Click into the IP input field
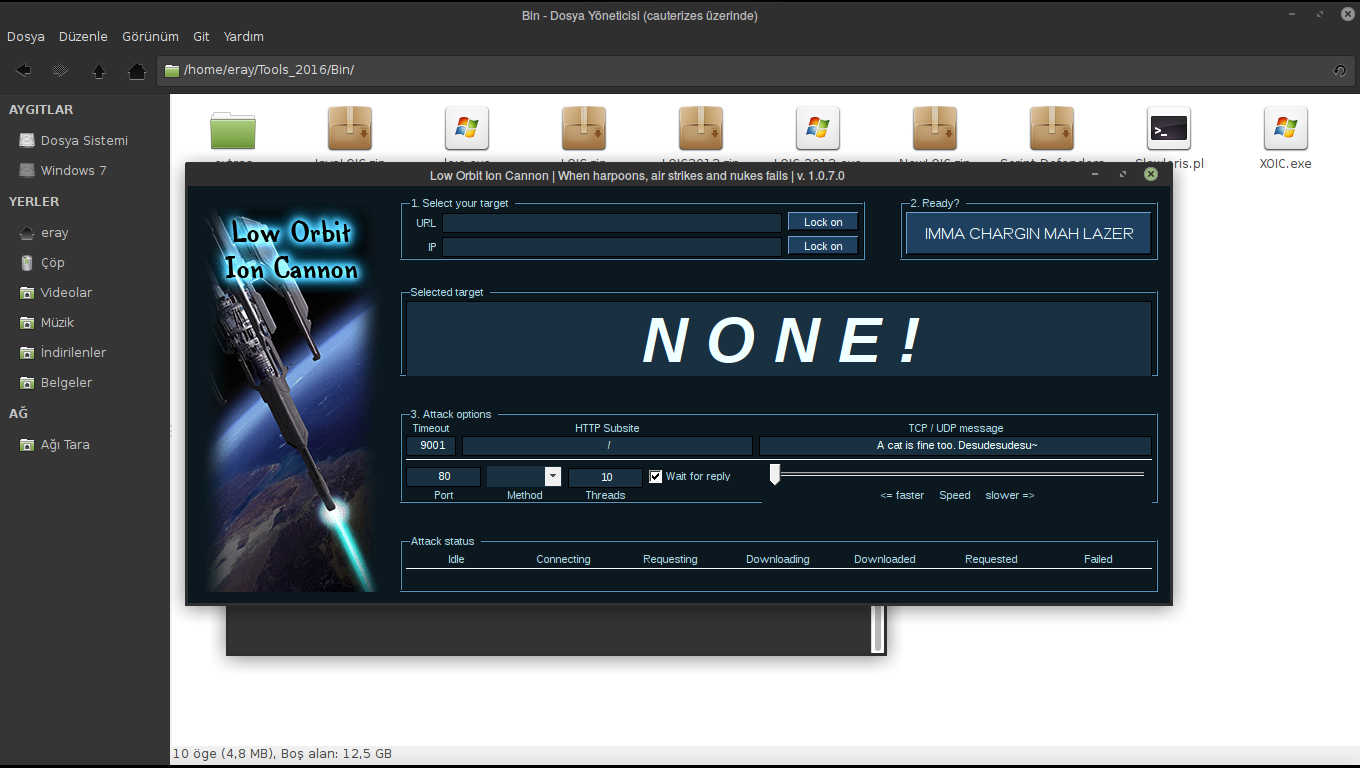This screenshot has width=1360, height=768. (x=612, y=247)
